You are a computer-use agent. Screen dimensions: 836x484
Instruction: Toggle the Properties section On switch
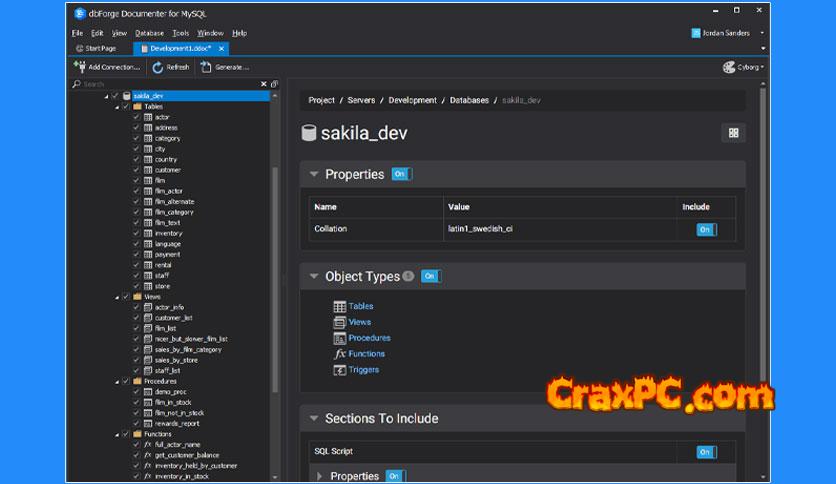coord(401,174)
